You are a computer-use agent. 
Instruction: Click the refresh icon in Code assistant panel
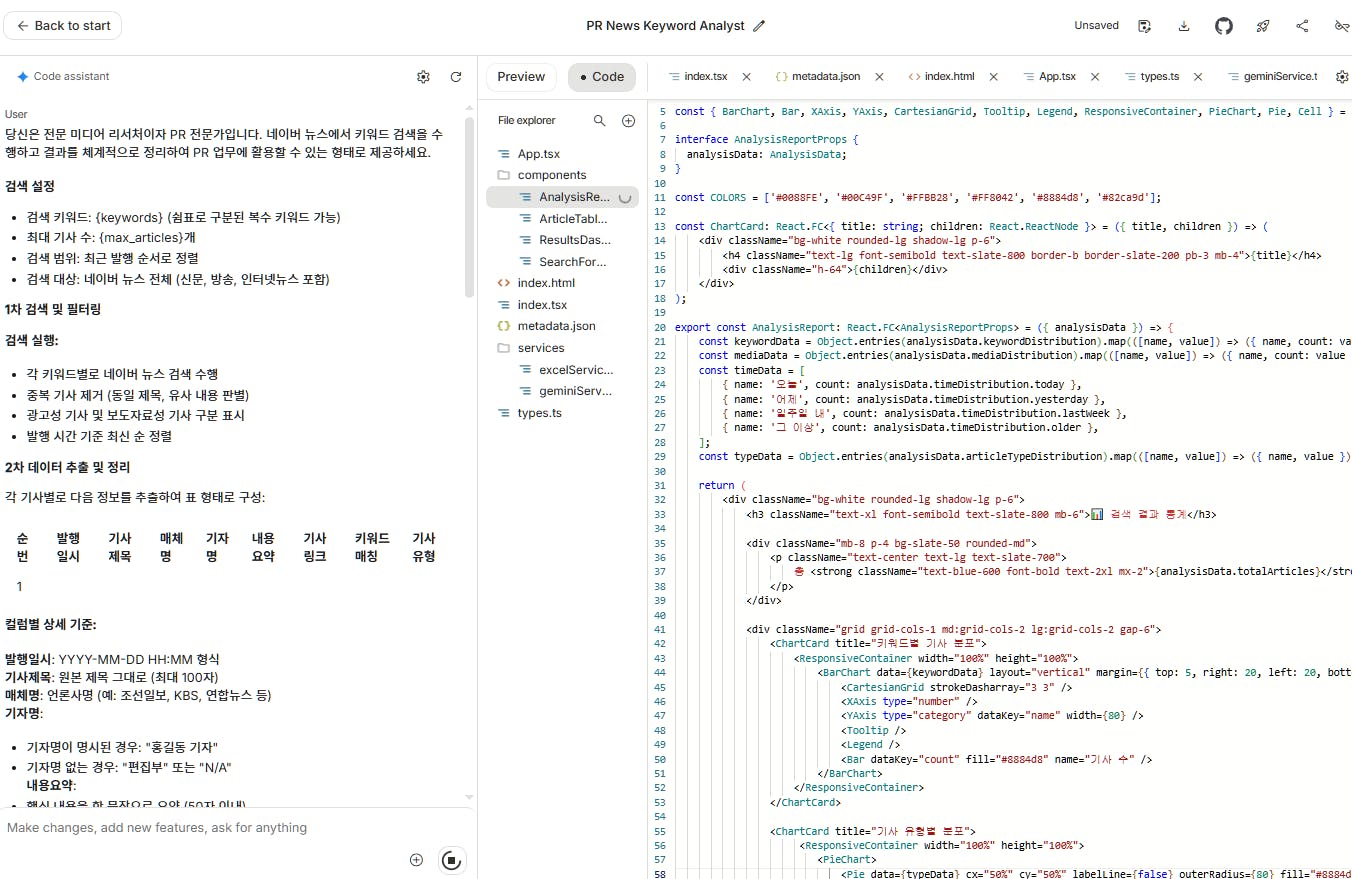pos(457,76)
